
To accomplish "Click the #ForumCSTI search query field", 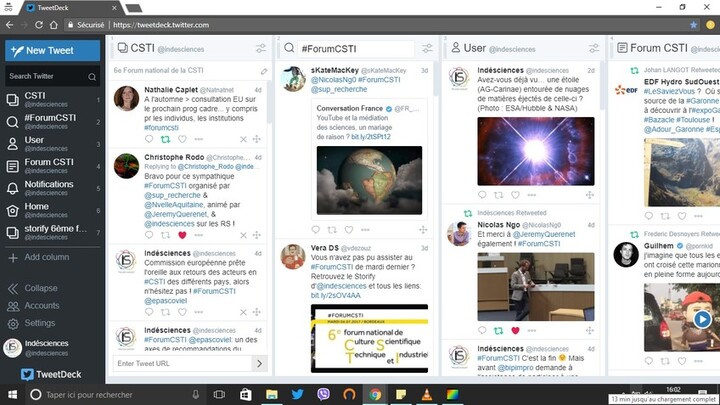I will 355,49.
